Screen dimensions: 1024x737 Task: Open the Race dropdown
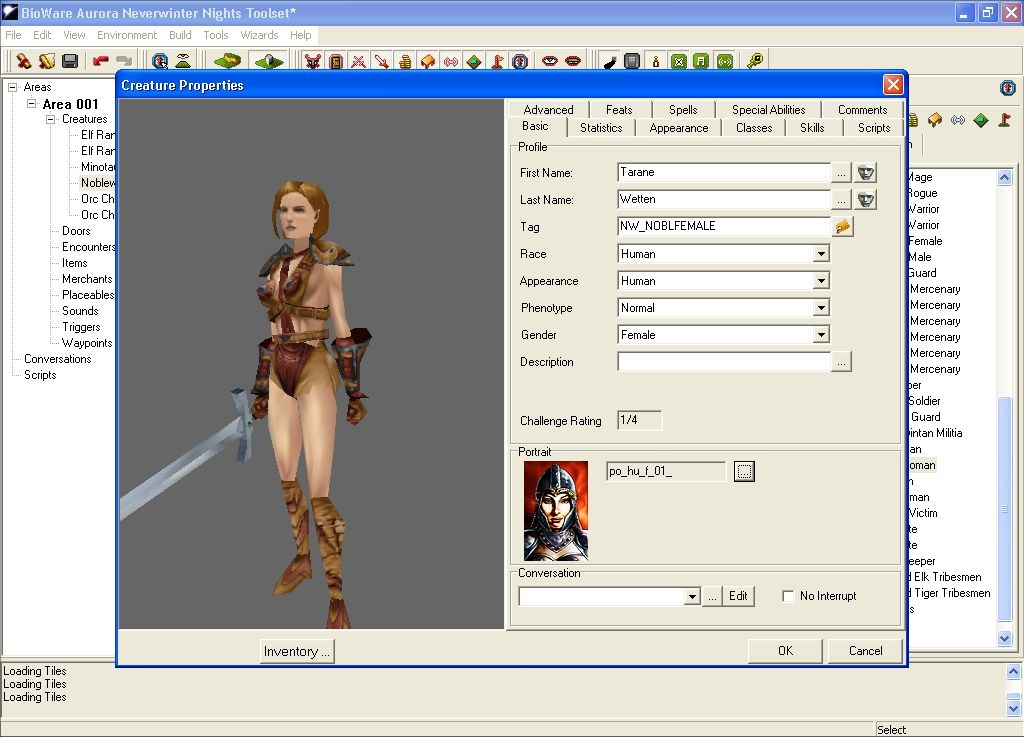click(x=821, y=254)
